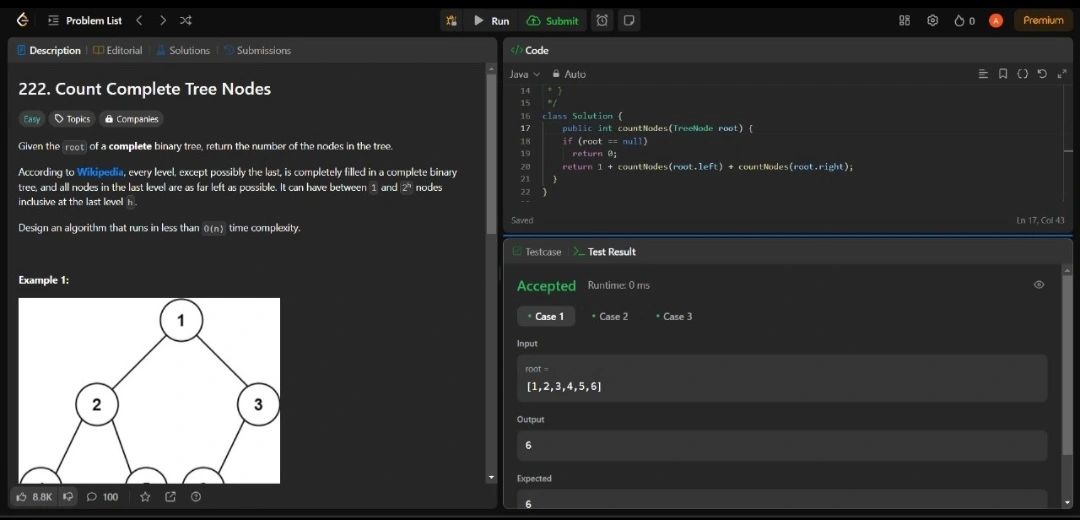Go to previous problem arrow
This screenshot has width=1080, height=520.
(x=139, y=21)
